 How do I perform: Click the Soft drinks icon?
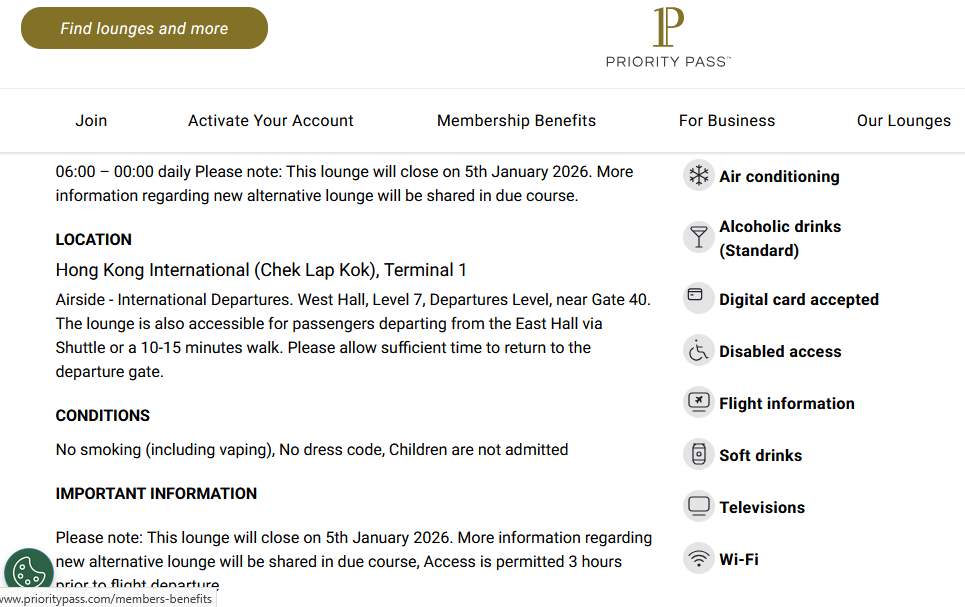point(698,454)
